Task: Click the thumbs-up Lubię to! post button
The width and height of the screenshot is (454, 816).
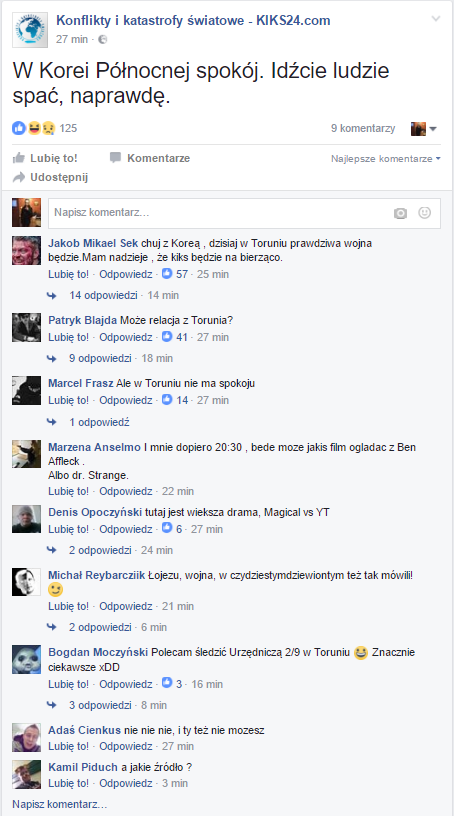Action: pos(45,158)
